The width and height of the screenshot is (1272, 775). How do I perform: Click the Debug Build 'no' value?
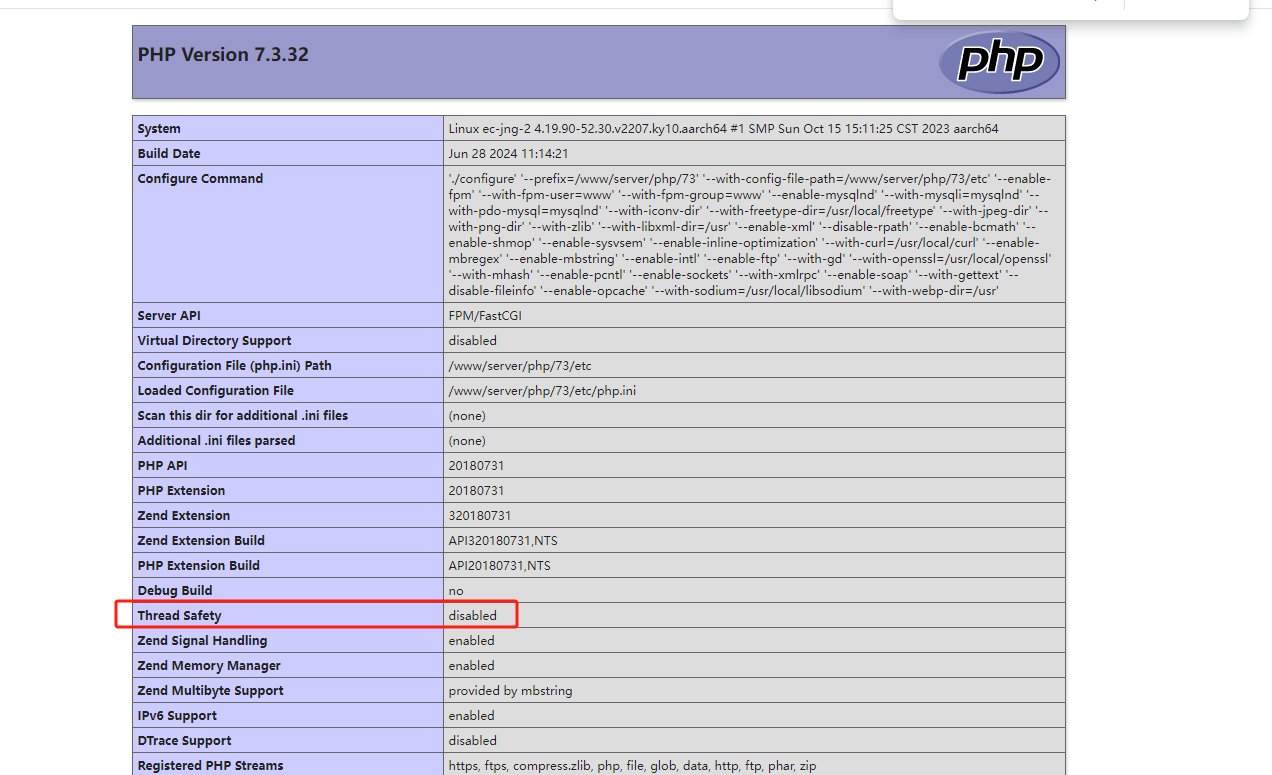pos(456,591)
